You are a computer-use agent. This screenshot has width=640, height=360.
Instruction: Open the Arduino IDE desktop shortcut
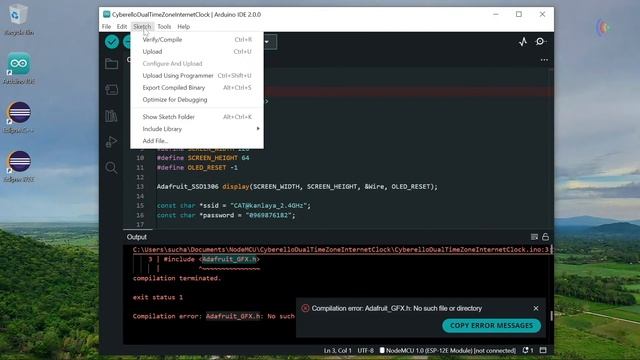(19, 69)
